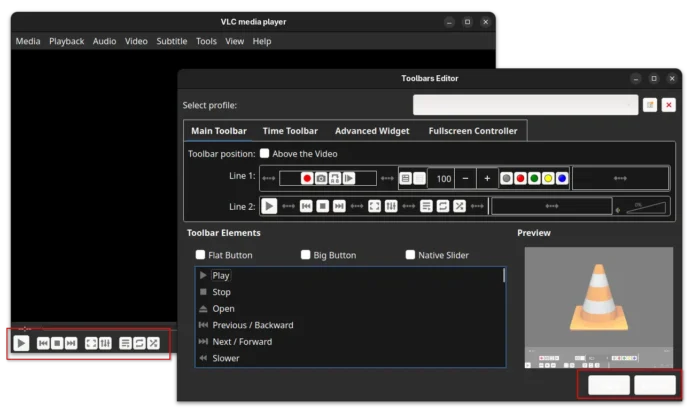Enable the Above the Video checkbox

(x=266, y=154)
